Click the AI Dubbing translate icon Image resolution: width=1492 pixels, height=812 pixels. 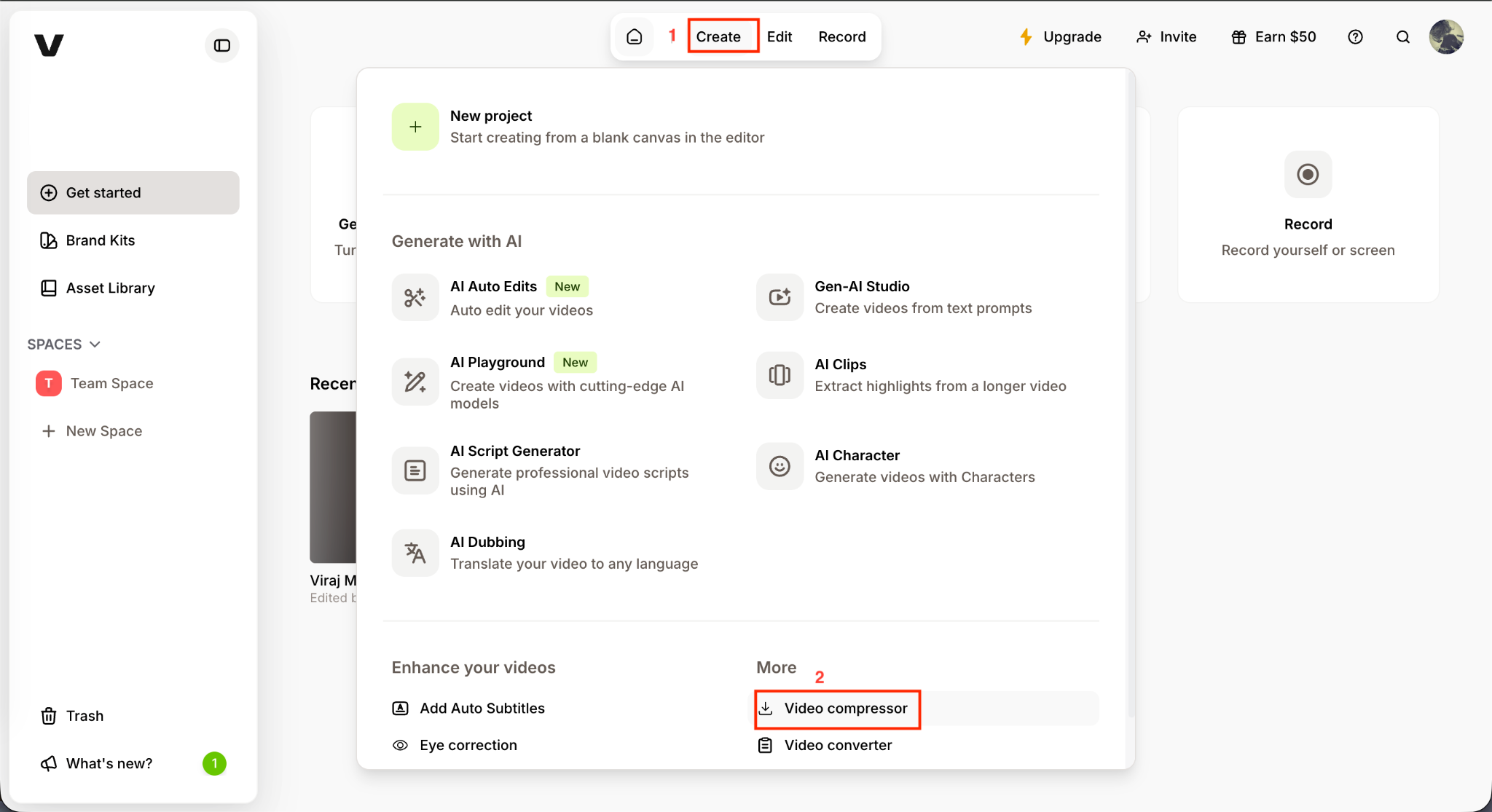415,553
